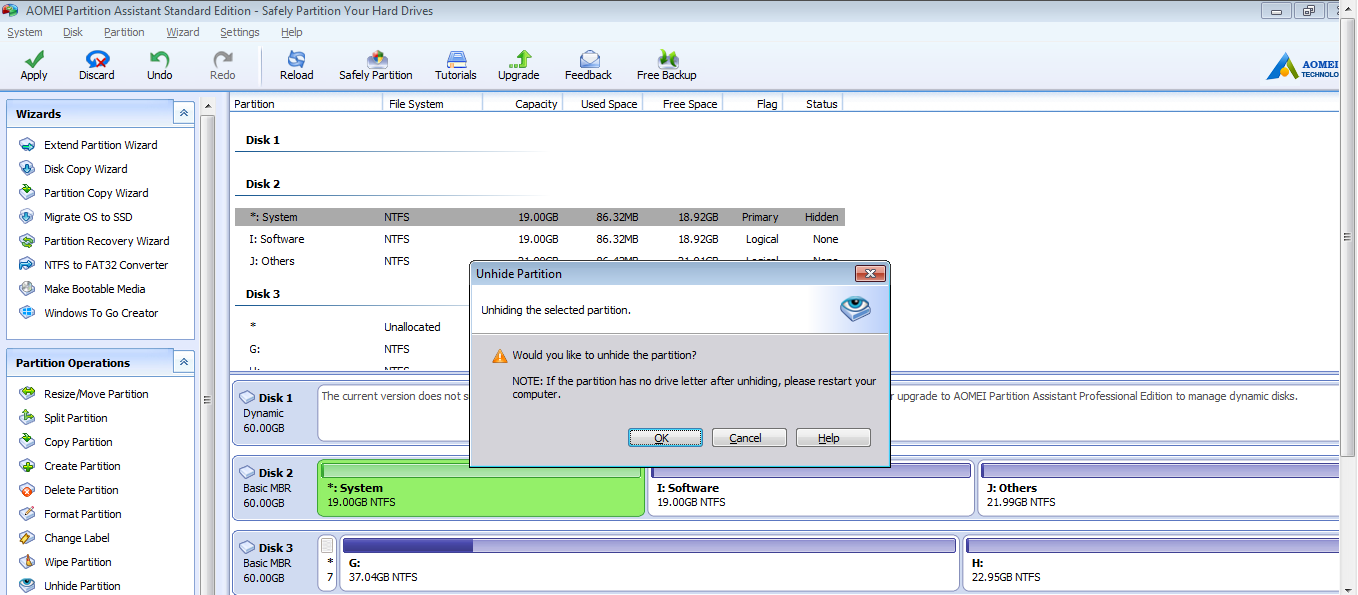Sort by the Free Space column header
Viewport: 1358px width, 595px height.
(x=682, y=104)
